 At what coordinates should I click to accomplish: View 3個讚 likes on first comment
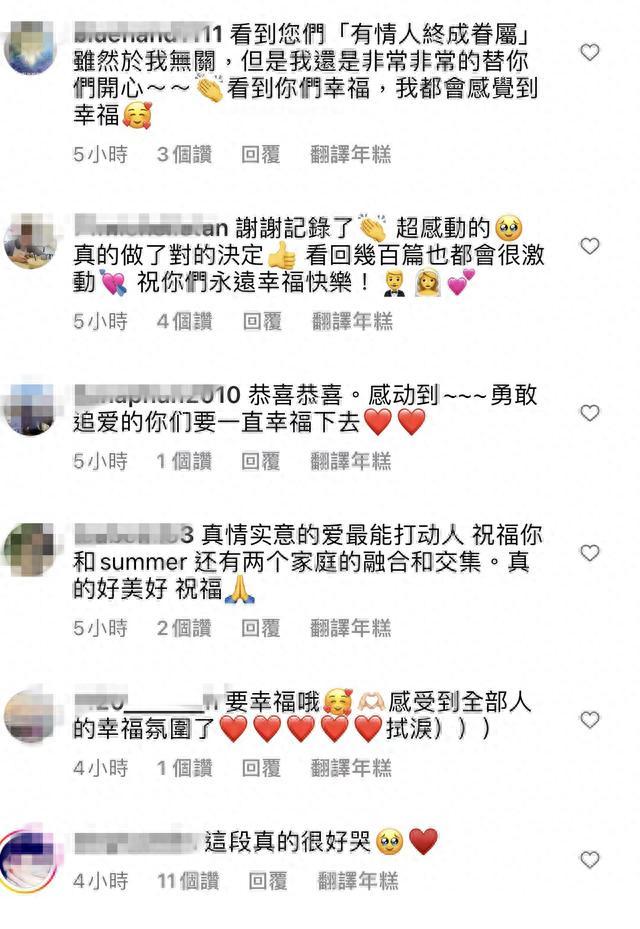pos(184,155)
